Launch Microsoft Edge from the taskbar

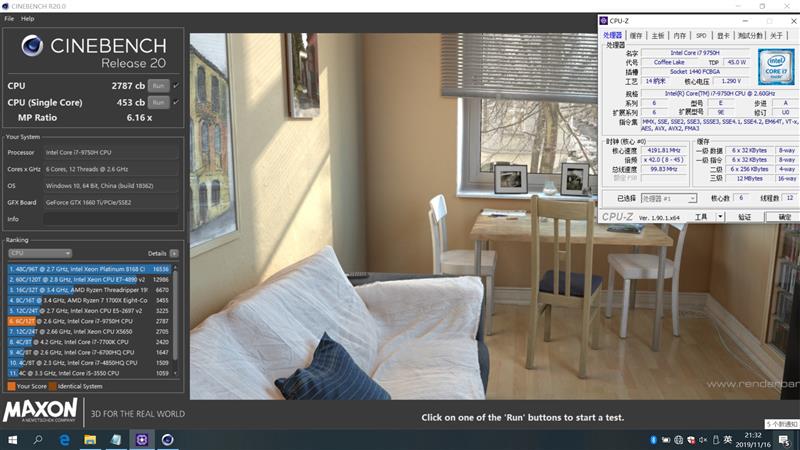(65, 439)
